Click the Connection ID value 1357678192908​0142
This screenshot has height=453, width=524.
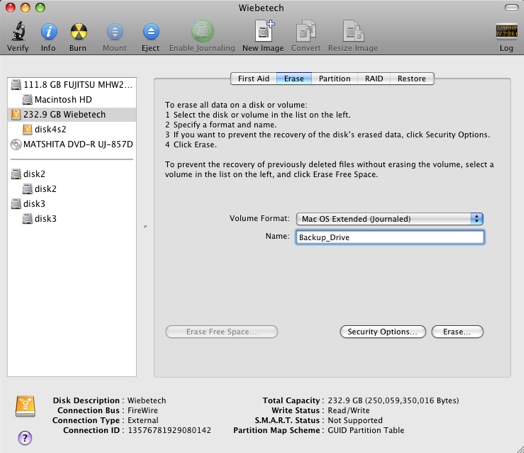169,430
